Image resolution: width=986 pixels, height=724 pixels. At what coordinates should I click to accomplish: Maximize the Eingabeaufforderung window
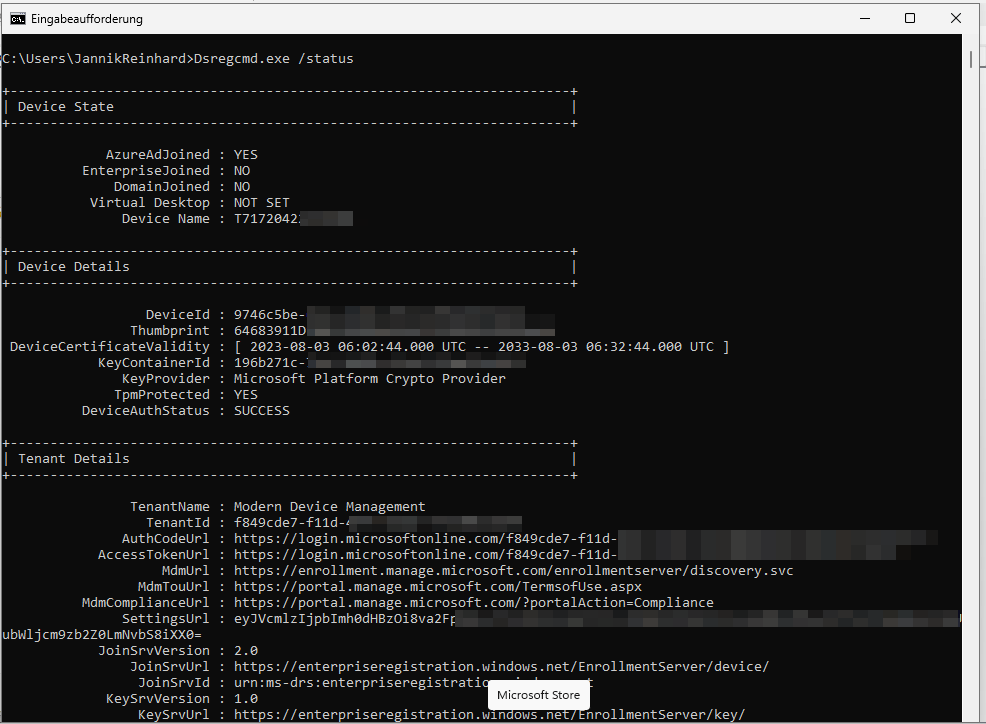(x=910, y=18)
